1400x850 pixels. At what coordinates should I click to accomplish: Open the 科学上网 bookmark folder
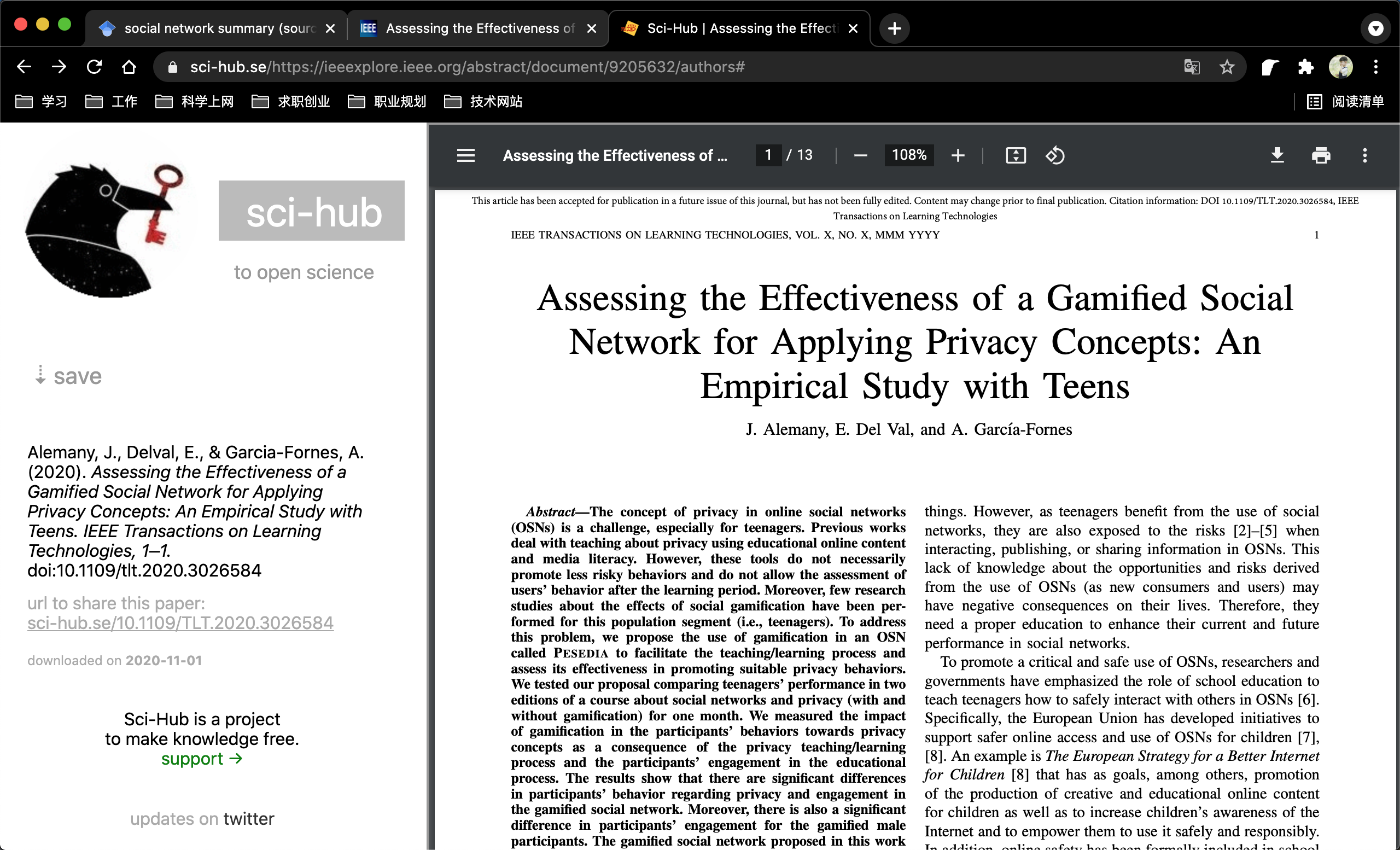click(194, 102)
